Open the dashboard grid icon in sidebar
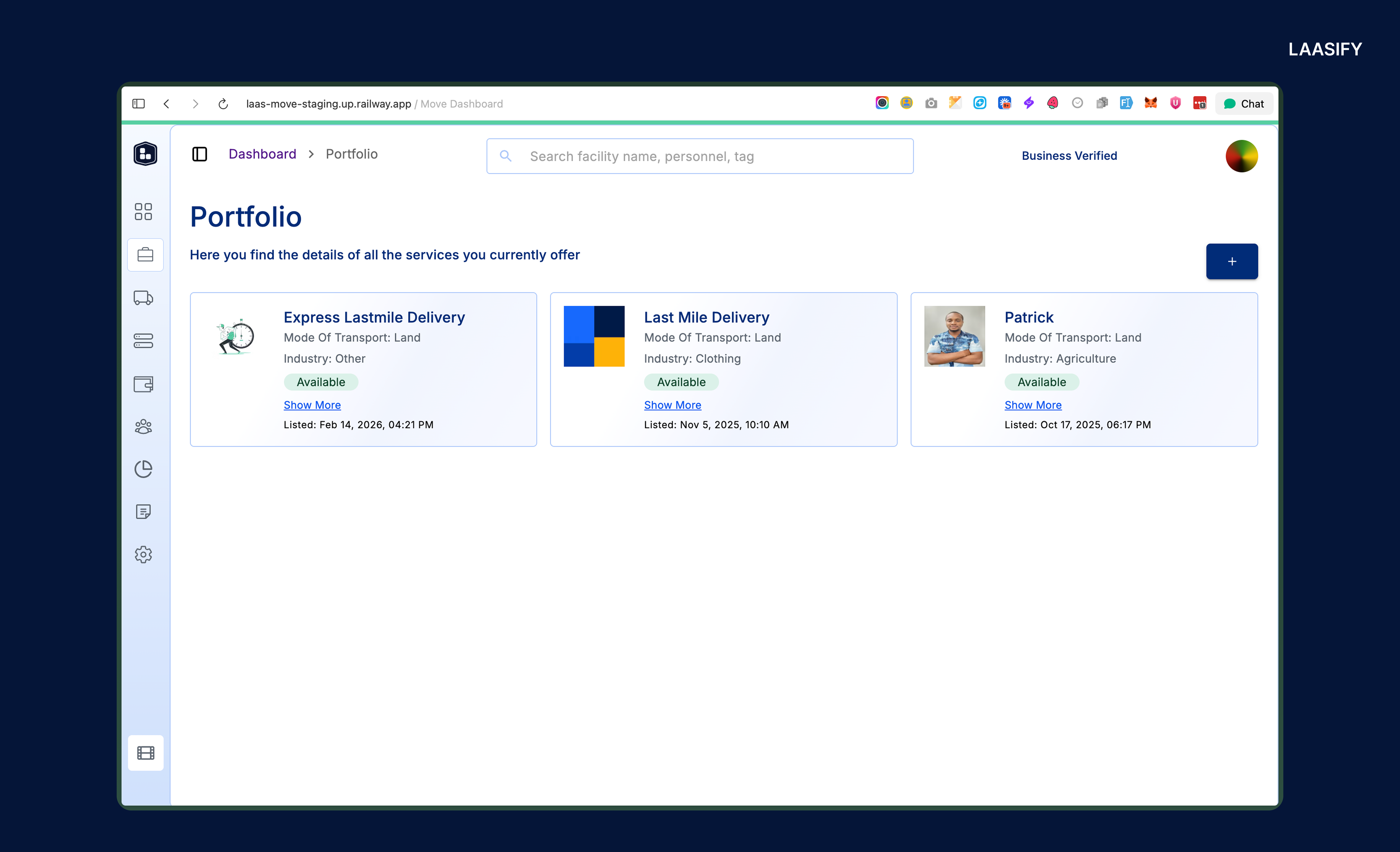This screenshot has height=852, width=1400. (x=143, y=212)
